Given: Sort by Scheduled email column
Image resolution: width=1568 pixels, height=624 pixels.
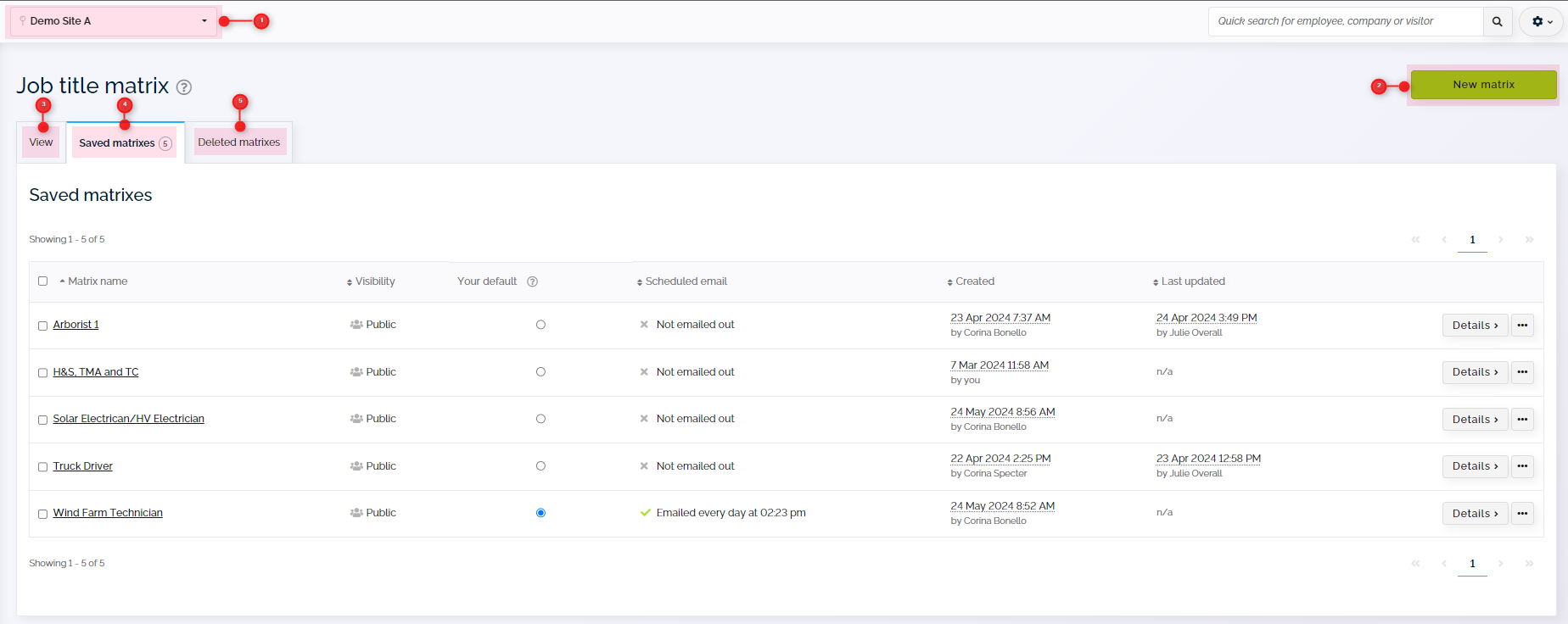Looking at the screenshot, I should click(x=686, y=281).
